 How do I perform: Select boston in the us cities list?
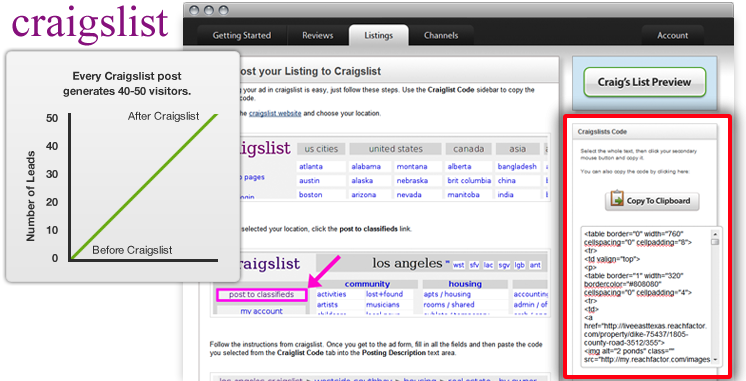(x=311, y=195)
